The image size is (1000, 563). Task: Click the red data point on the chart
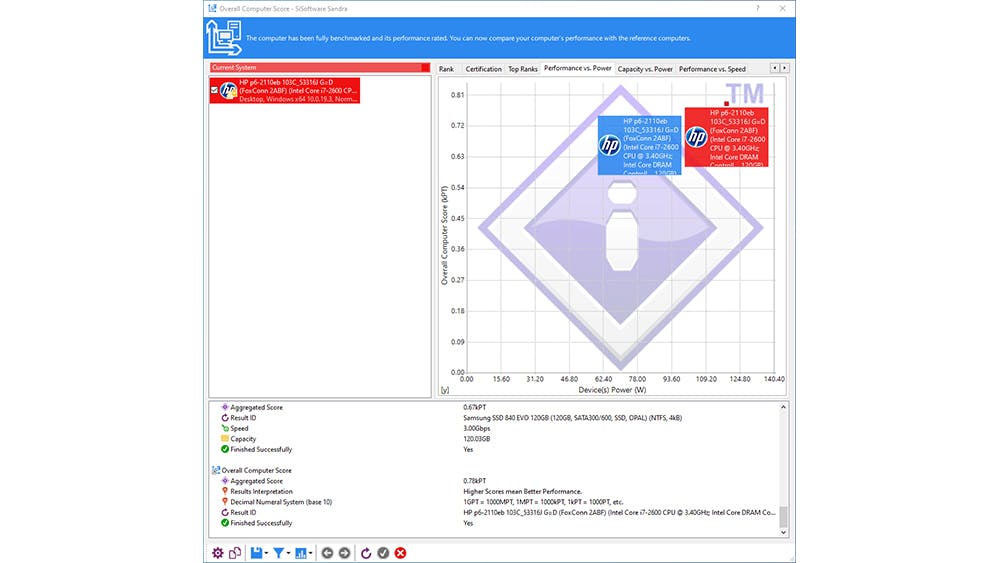pos(726,103)
